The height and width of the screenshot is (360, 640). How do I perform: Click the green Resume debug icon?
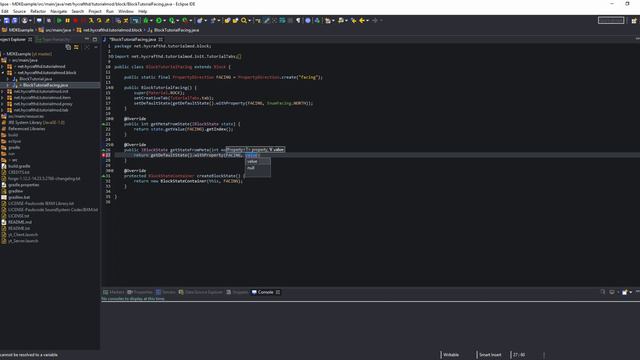coord(59,20)
